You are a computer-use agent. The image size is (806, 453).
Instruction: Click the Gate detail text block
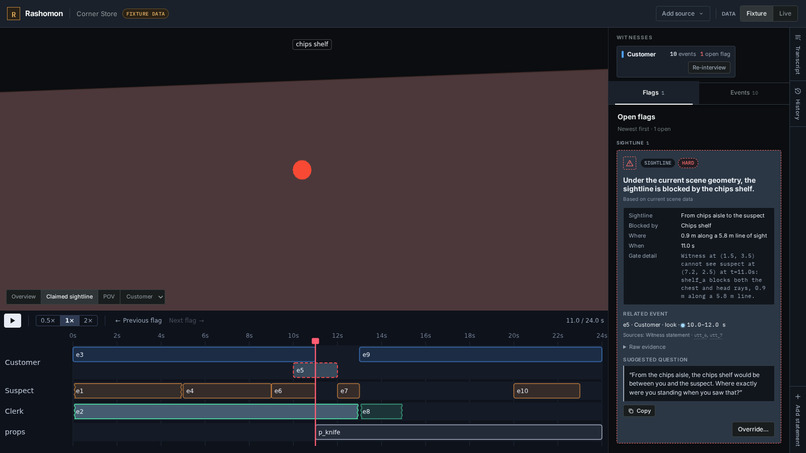click(723, 276)
